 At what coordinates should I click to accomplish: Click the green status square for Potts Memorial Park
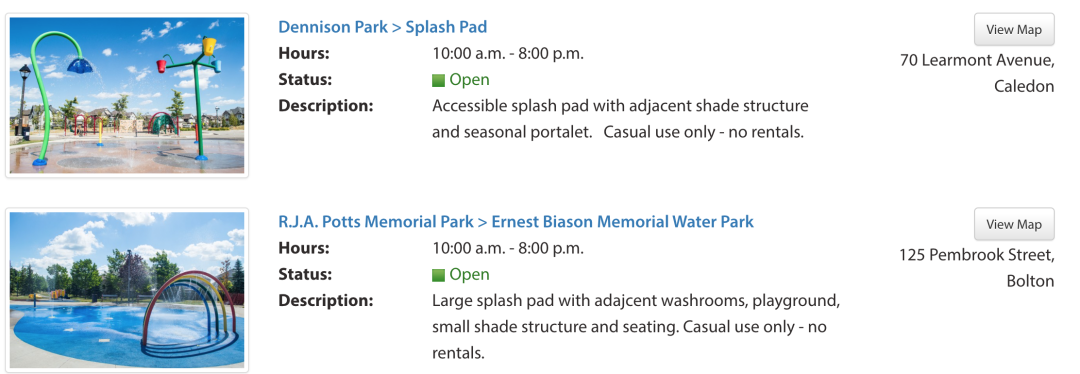[438, 276]
